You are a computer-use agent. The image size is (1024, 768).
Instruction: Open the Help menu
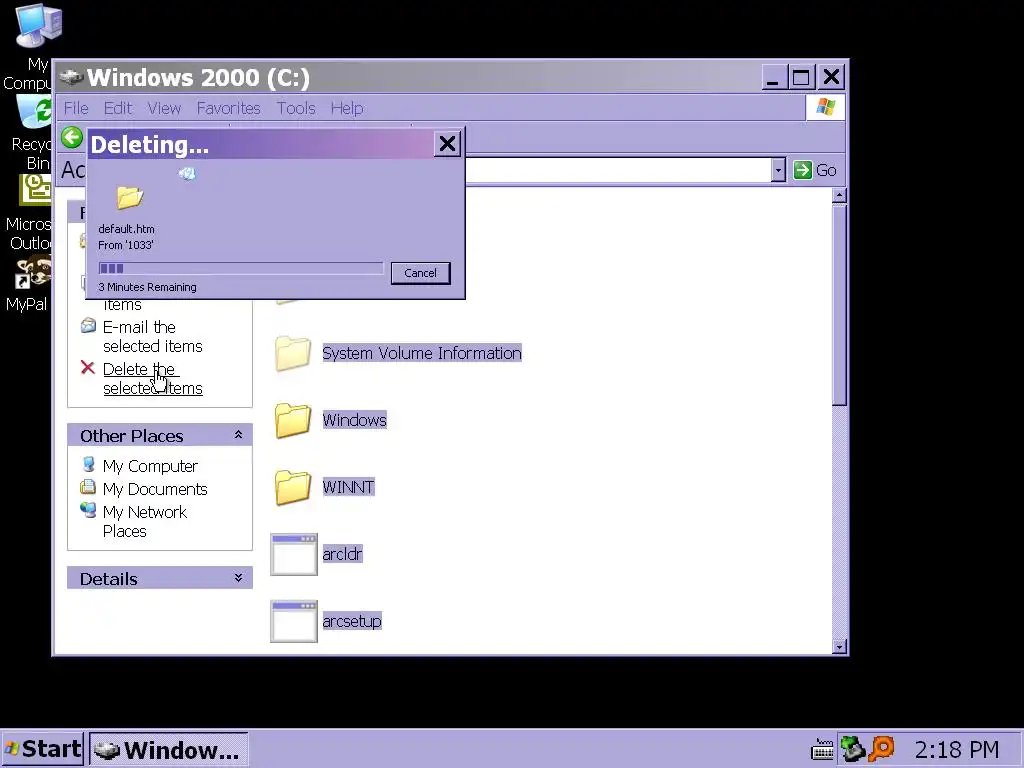[347, 108]
